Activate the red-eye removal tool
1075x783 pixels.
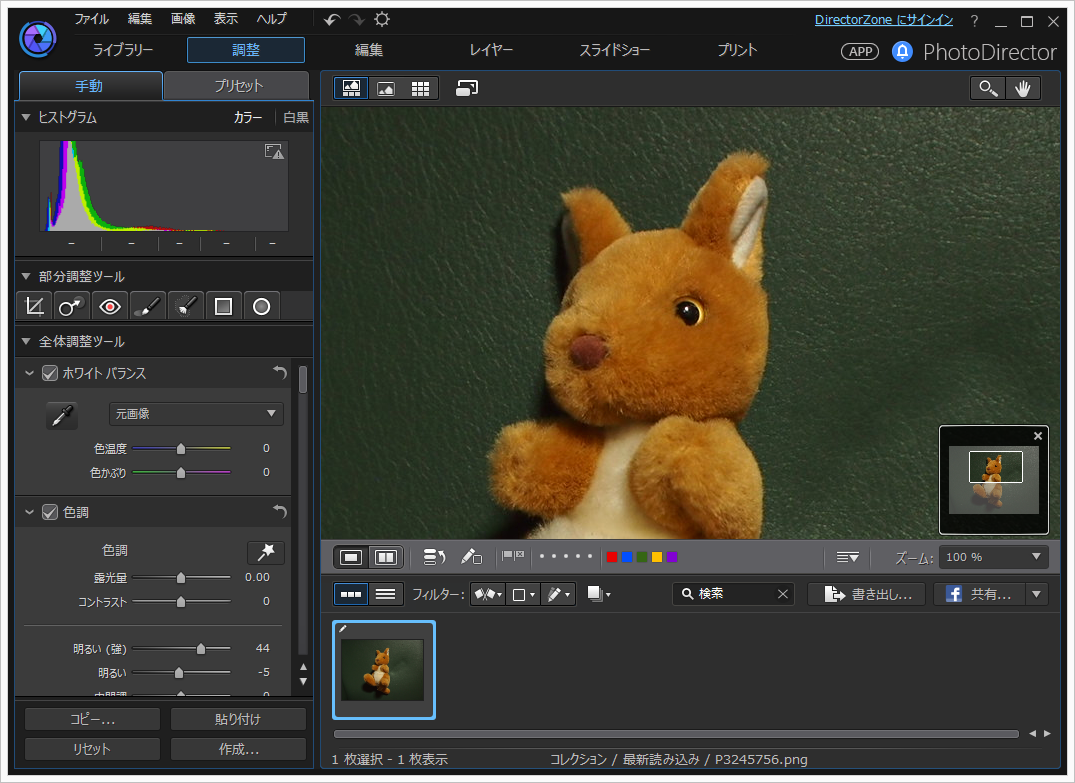(x=110, y=305)
